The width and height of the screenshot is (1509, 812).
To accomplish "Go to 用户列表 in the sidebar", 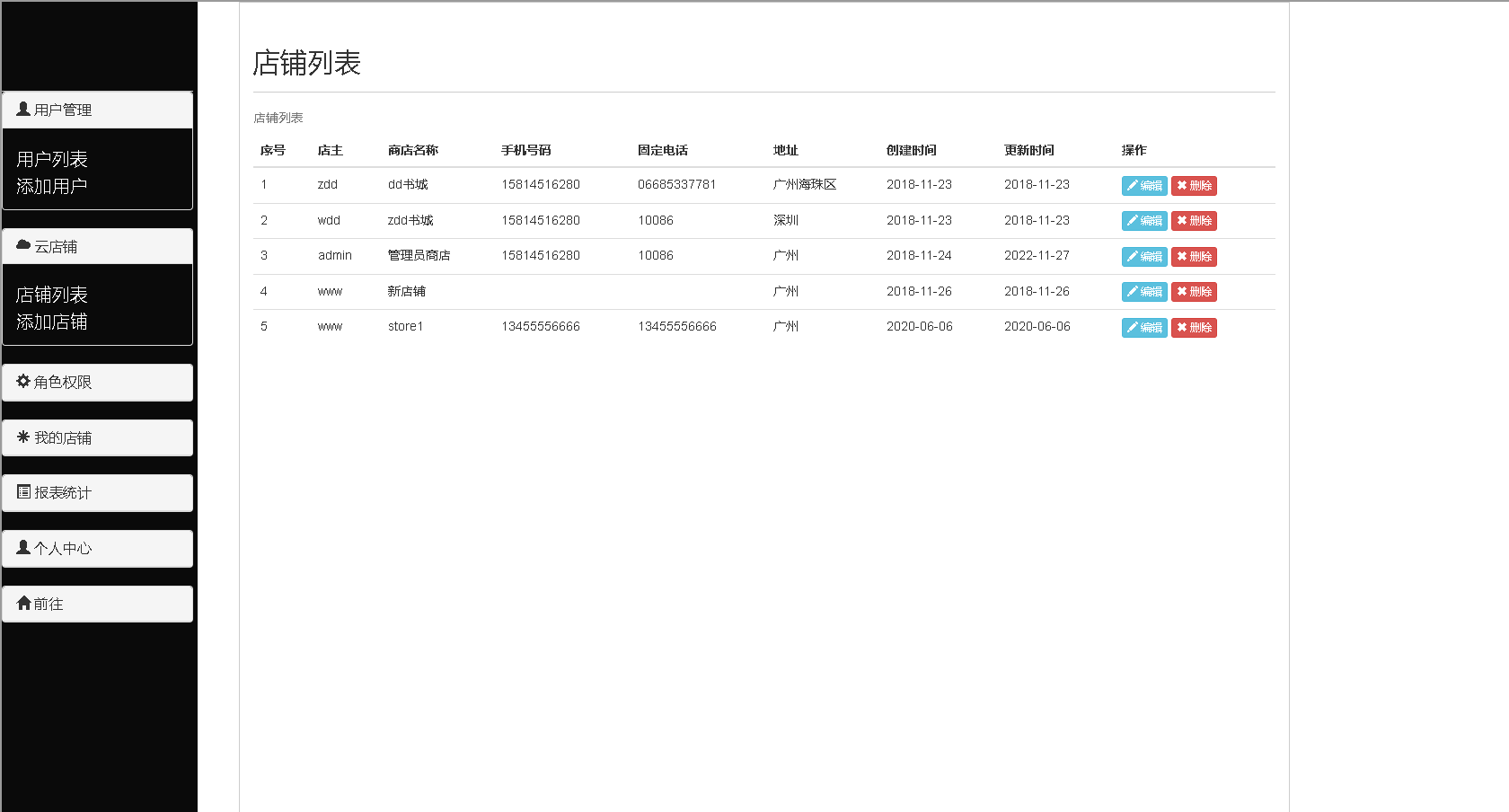I will (52, 159).
